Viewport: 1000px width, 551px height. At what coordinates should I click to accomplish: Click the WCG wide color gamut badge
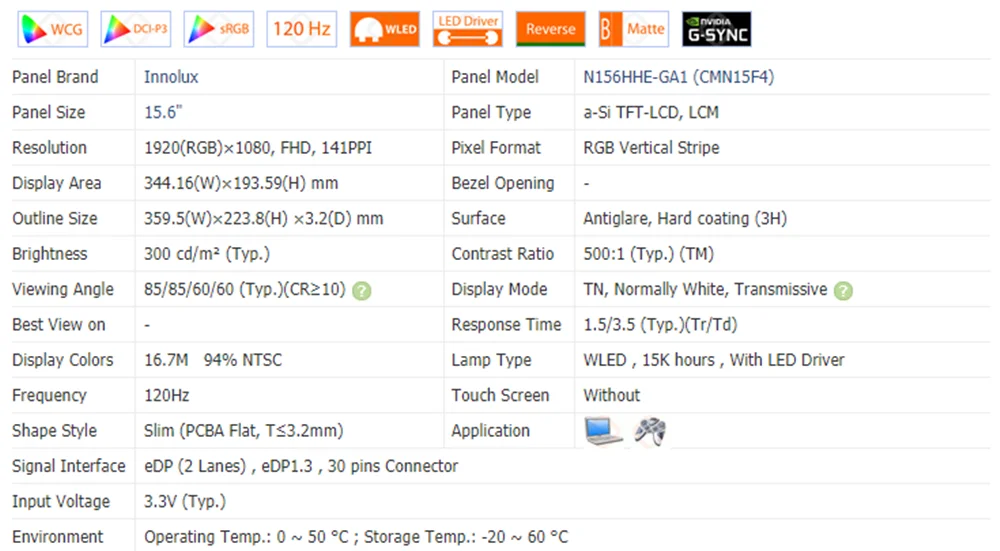pos(53,29)
